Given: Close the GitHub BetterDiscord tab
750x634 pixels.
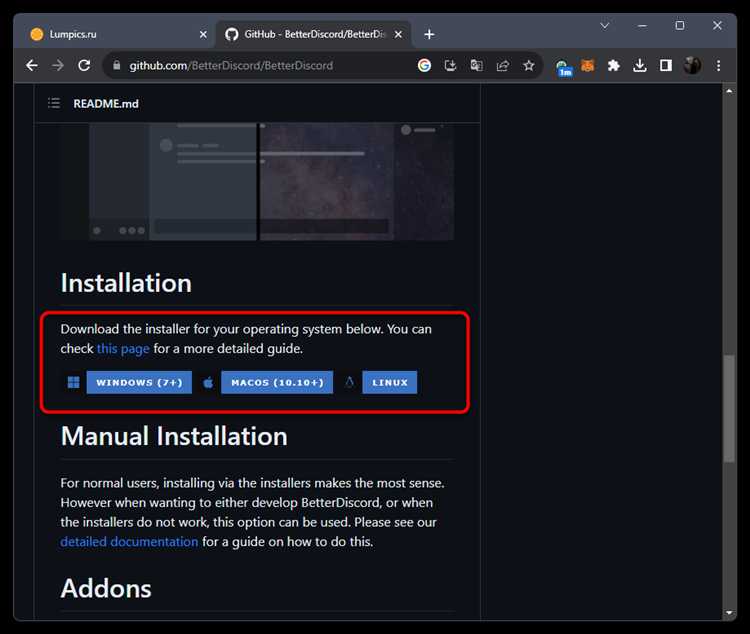Looking at the screenshot, I should (398, 34).
